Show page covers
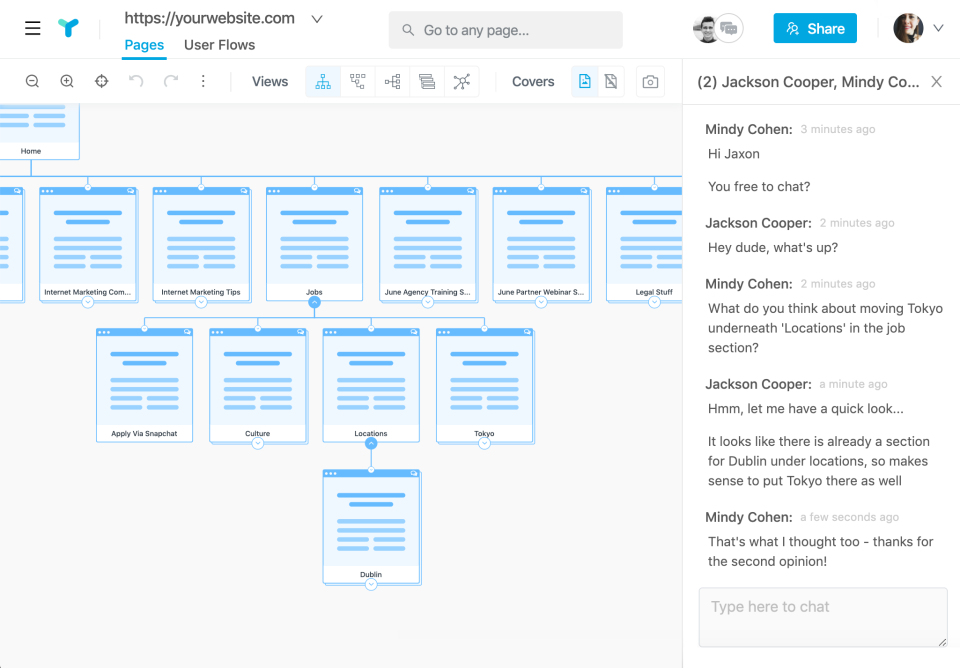The height and width of the screenshot is (668, 960). (x=585, y=81)
